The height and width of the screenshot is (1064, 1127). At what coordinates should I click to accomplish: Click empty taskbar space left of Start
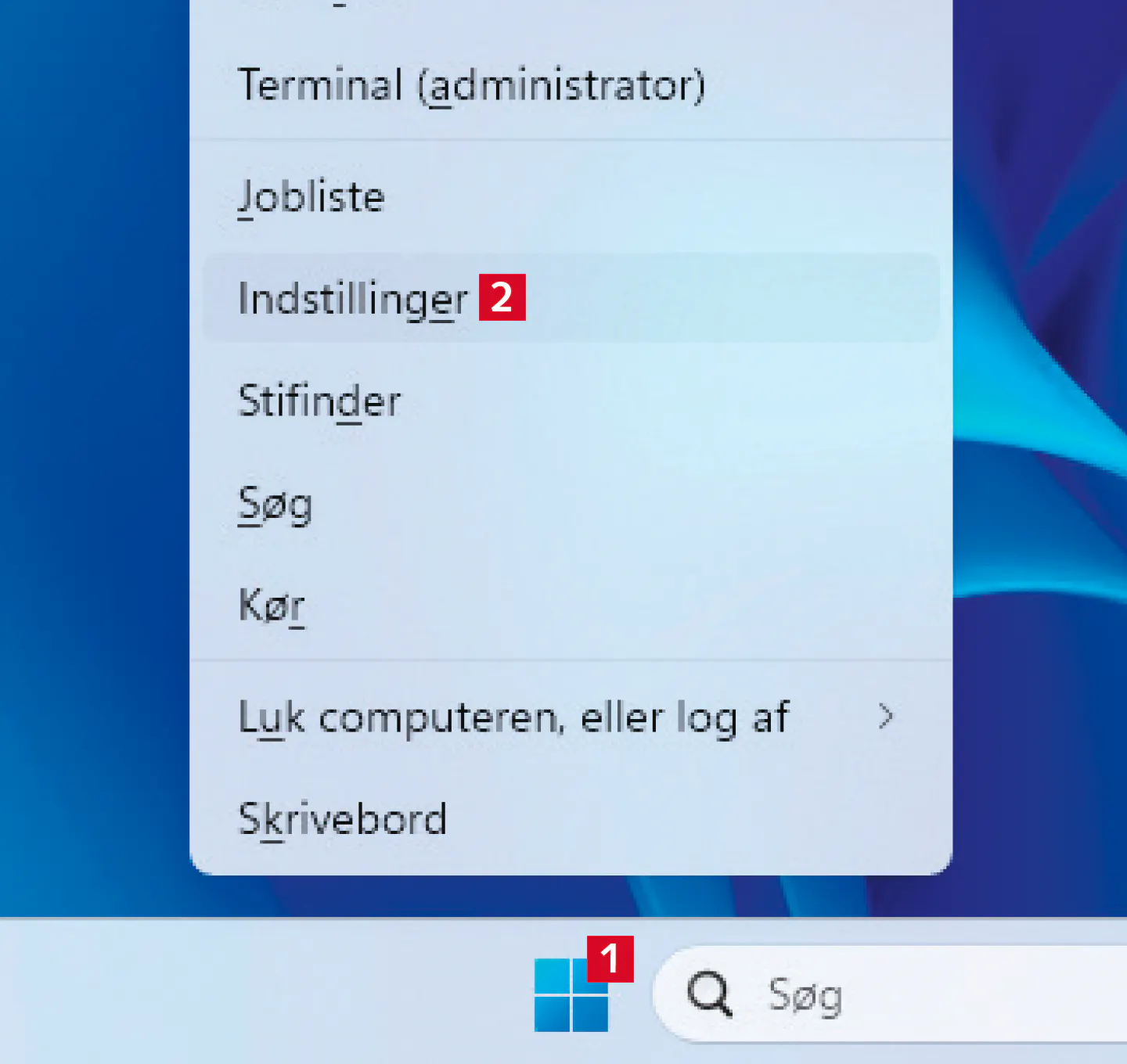tap(235, 994)
